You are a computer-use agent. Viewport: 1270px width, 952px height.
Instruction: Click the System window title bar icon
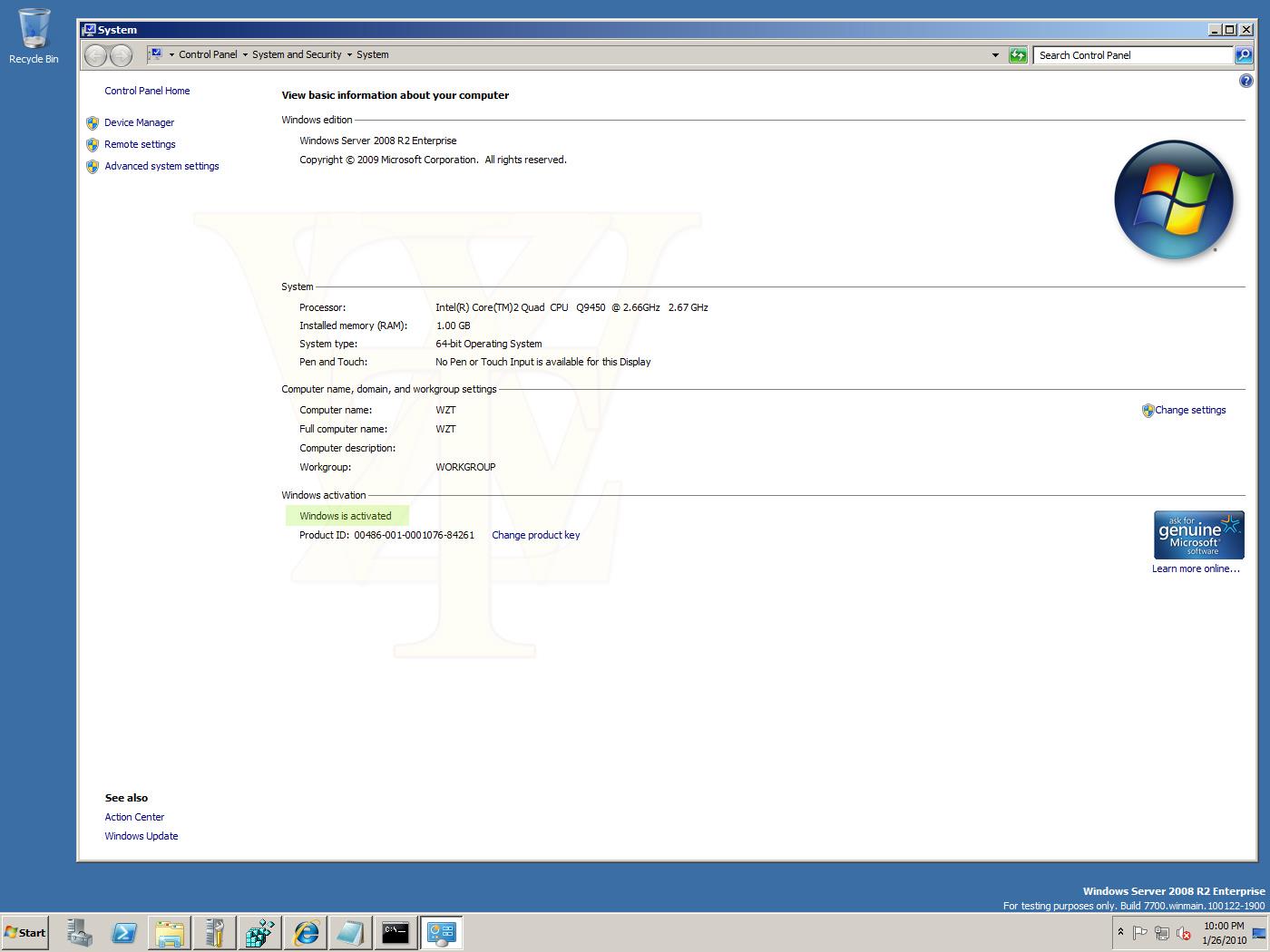[x=89, y=30]
